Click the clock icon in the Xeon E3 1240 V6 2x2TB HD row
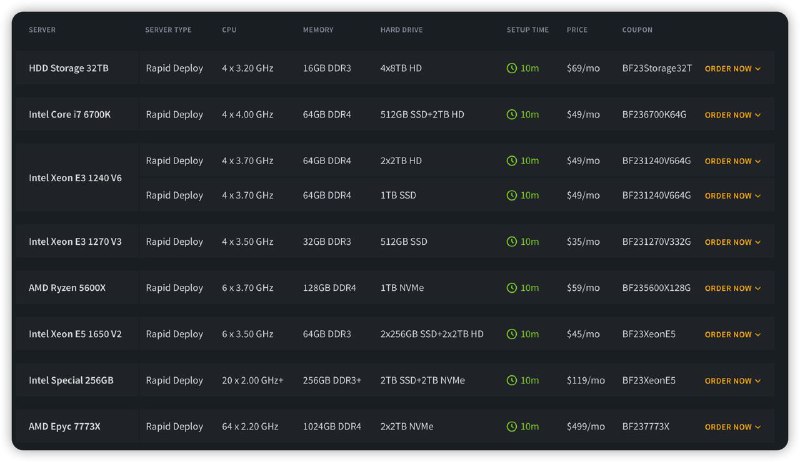 tap(512, 161)
